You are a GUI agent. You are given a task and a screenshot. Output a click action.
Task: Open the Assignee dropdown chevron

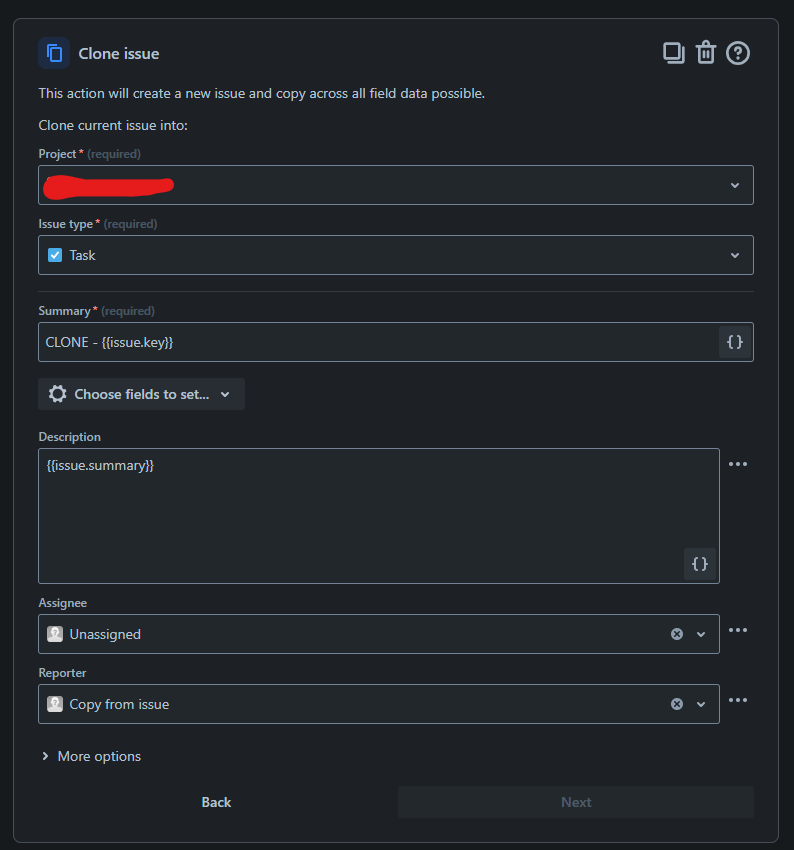[700, 633]
